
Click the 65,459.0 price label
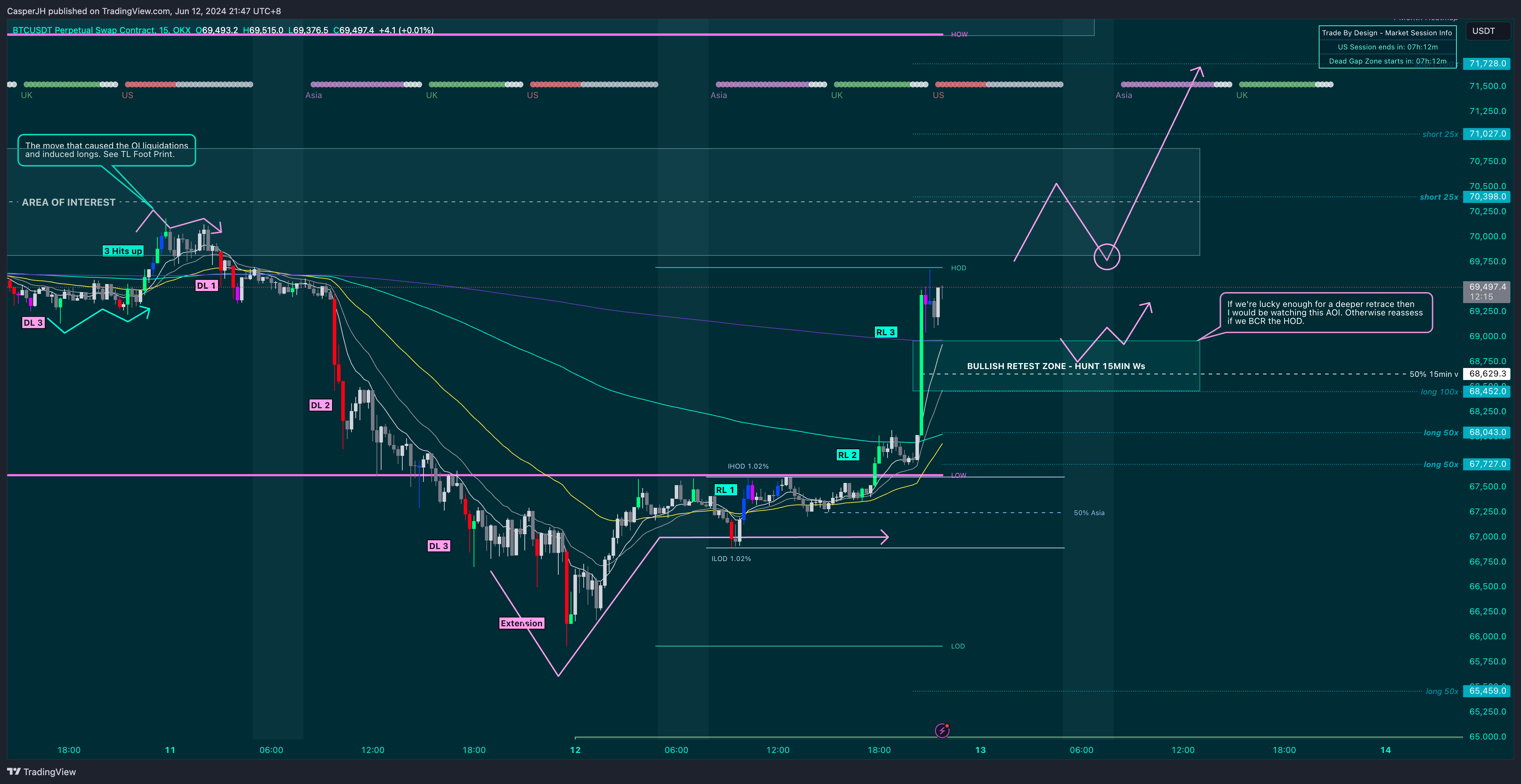pyautogui.click(x=1487, y=691)
